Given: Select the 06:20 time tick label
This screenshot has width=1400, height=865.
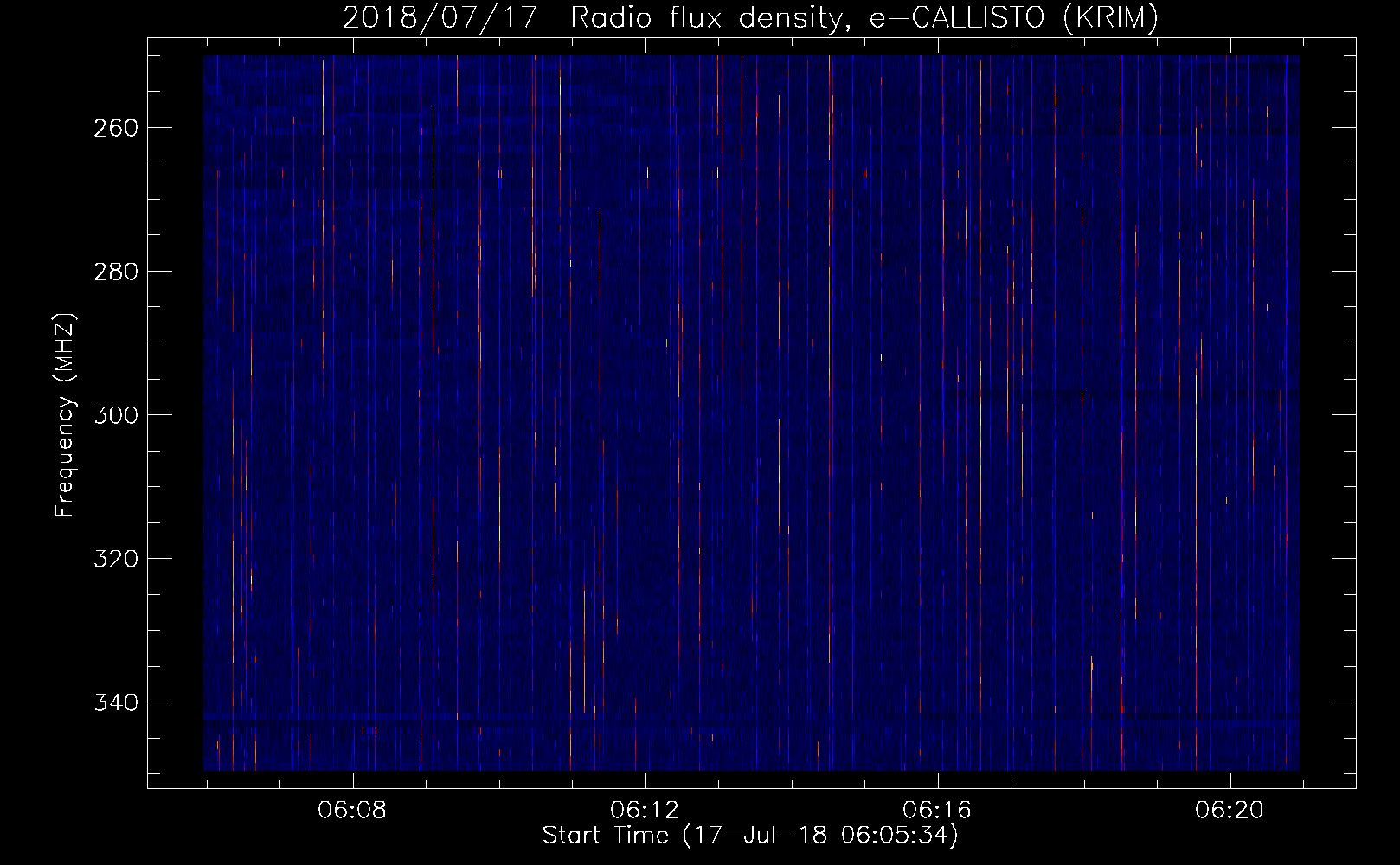Looking at the screenshot, I should (1230, 811).
